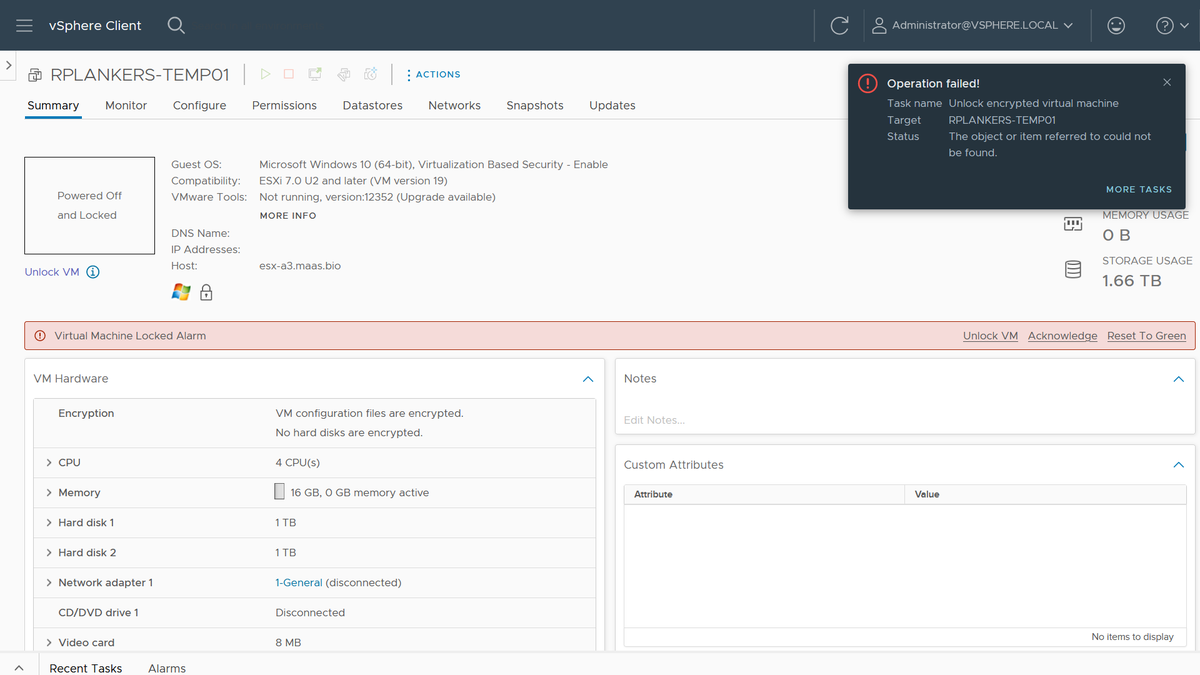
Task: Click Unlock VM link under the thumbnail
Action: tap(52, 272)
